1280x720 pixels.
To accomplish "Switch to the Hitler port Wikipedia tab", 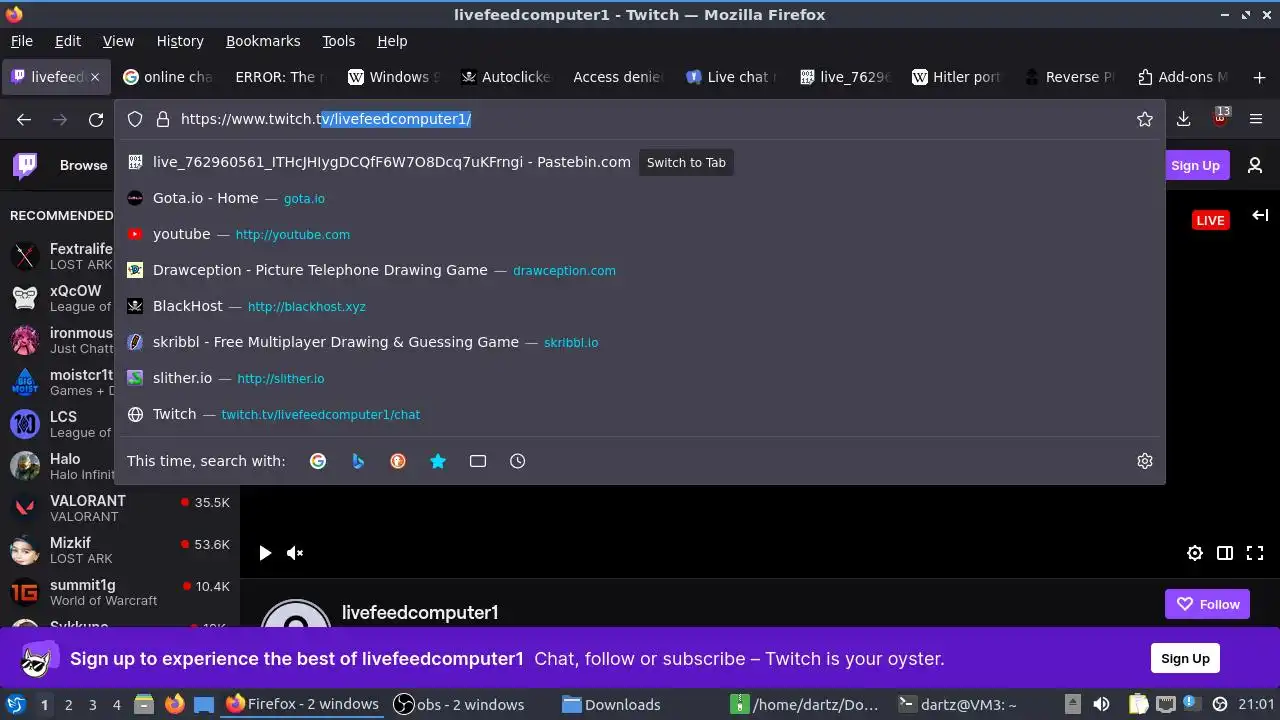I will (x=957, y=77).
